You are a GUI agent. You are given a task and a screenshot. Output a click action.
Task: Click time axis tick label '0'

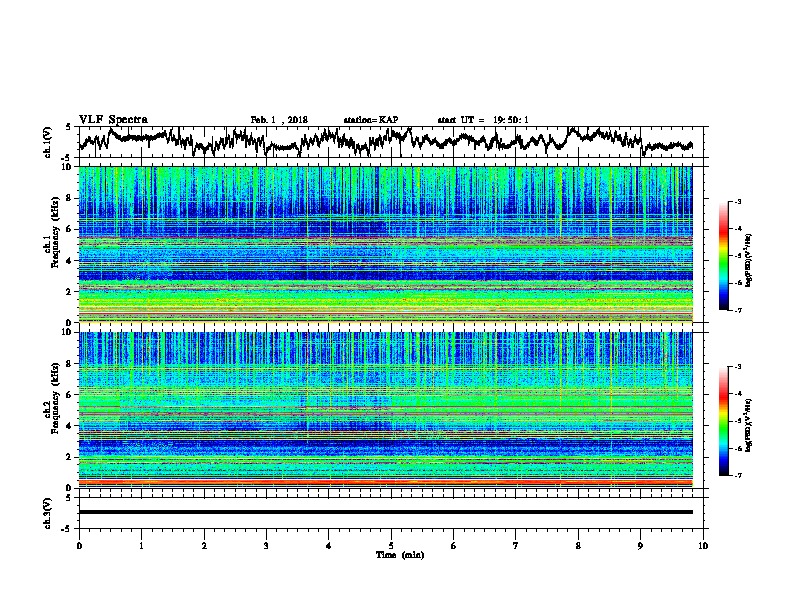point(79,546)
